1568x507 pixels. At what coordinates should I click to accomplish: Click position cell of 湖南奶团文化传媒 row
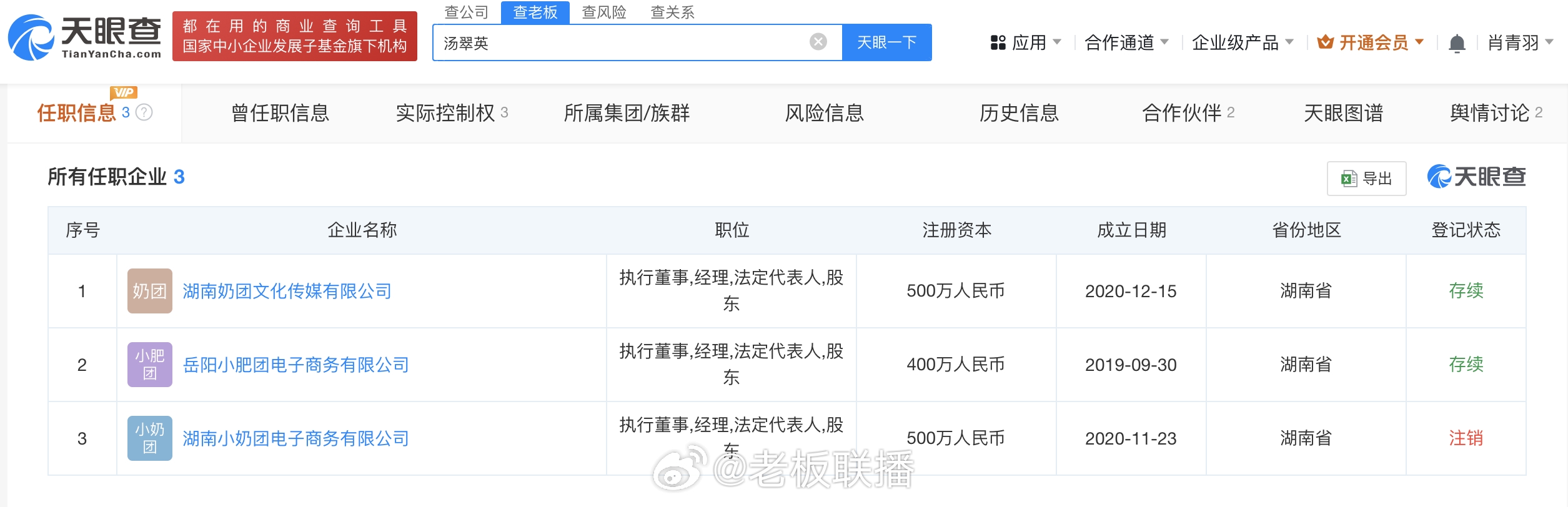732,291
